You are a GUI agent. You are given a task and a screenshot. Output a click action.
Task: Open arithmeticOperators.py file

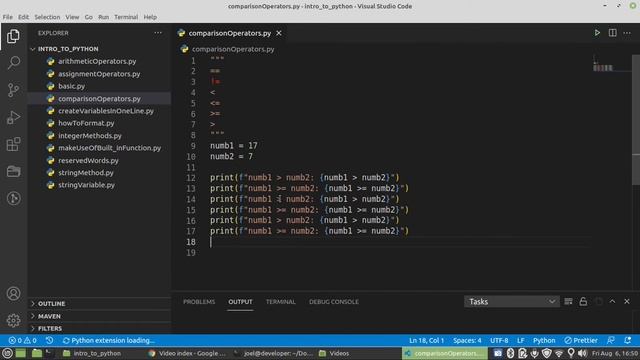point(97,61)
